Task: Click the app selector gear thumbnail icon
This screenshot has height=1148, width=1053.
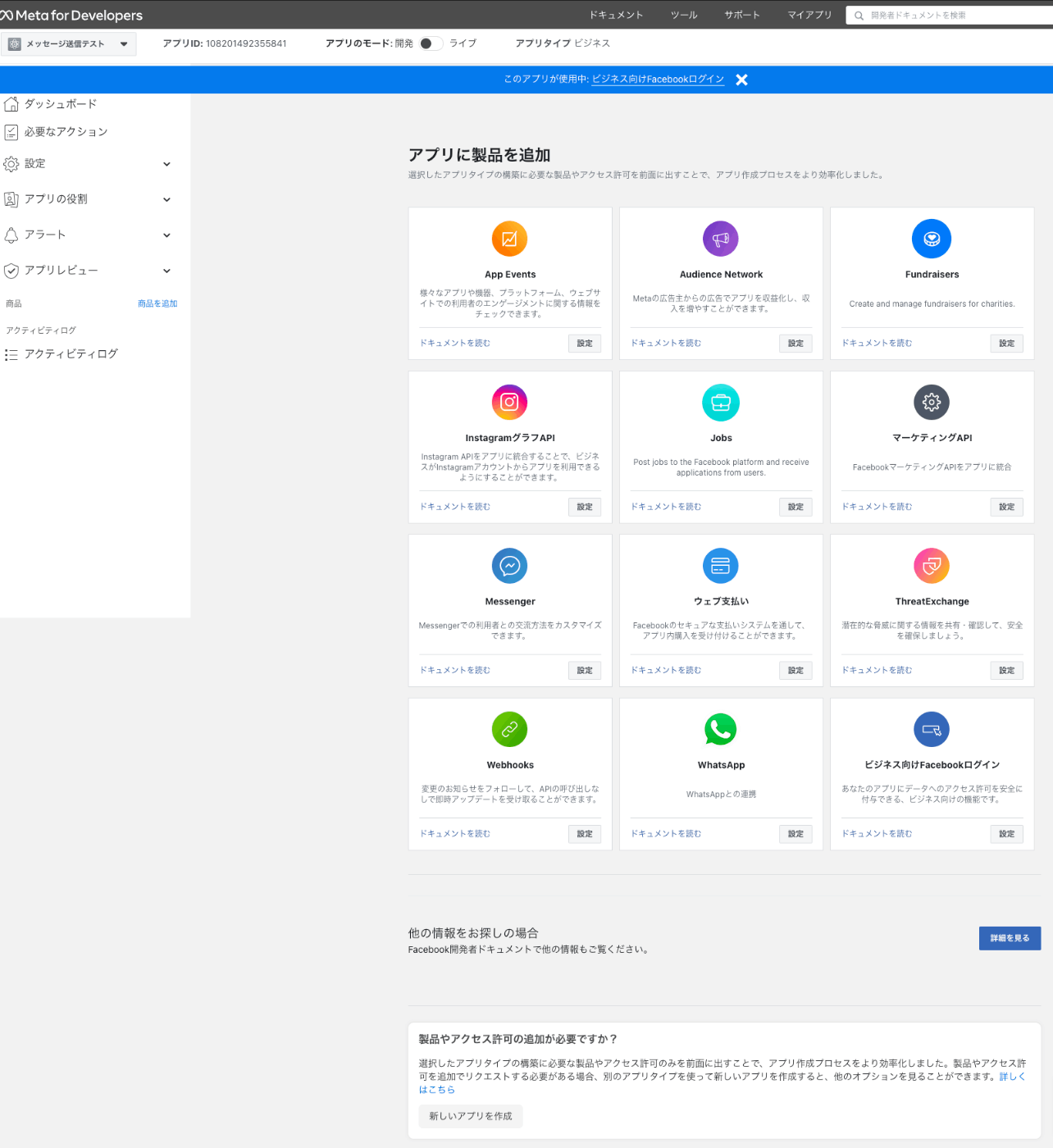Action: (x=15, y=43)
